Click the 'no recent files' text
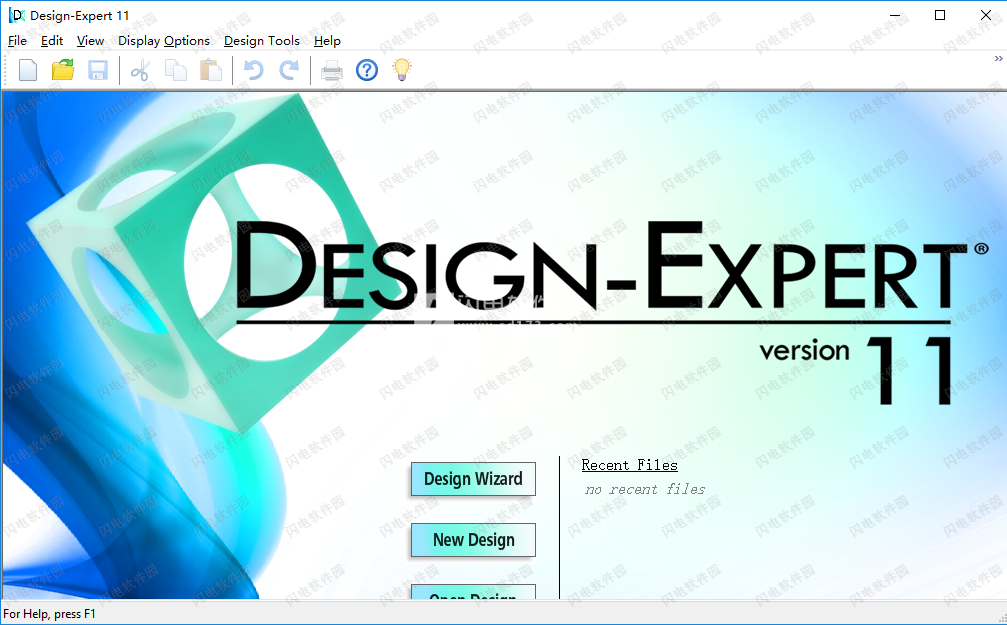 (645, 489)
